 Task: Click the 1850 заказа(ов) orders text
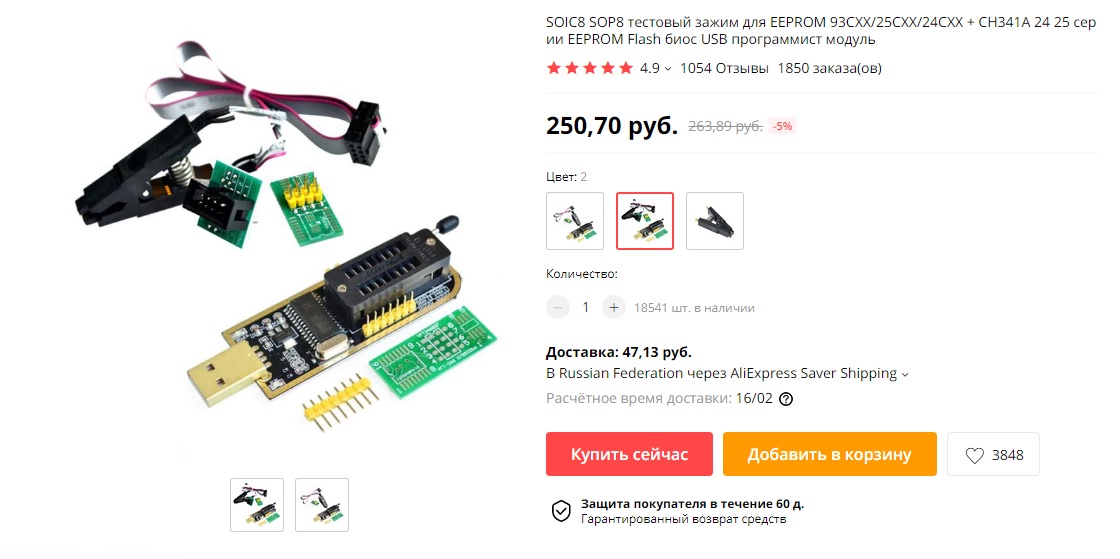829,69
